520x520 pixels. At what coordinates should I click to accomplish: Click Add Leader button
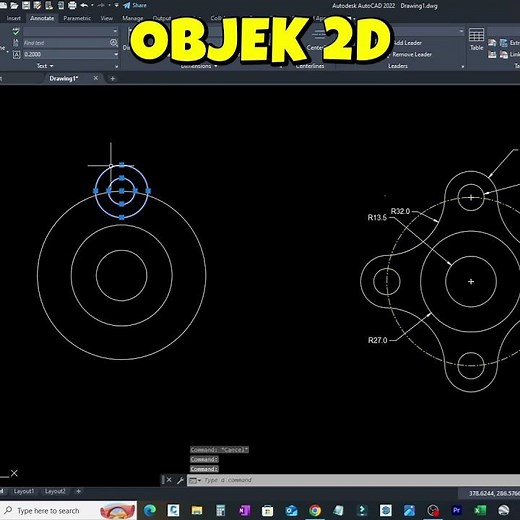(407, 43)
